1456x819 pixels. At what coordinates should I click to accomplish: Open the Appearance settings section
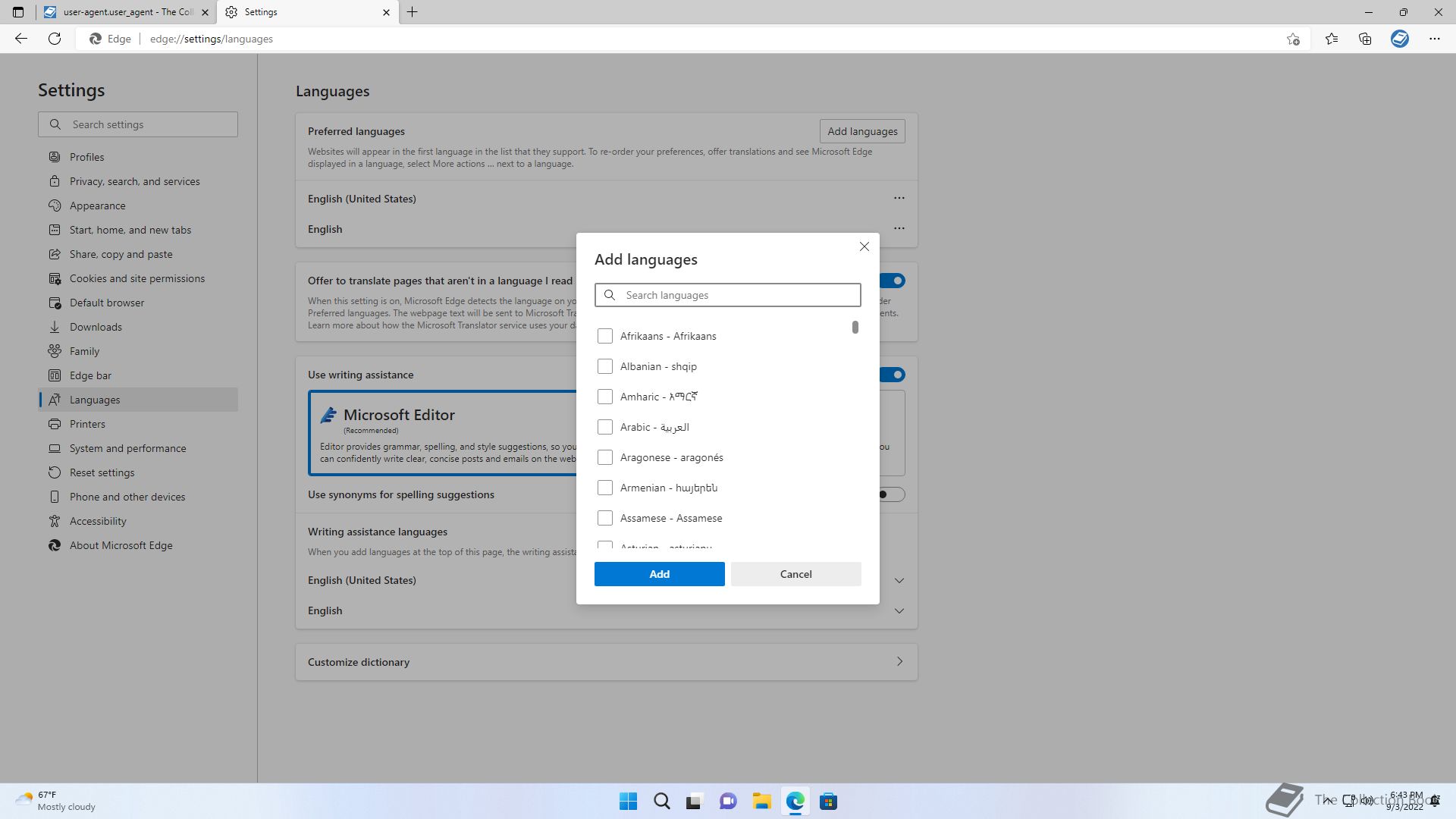click(x=138, y=206)
